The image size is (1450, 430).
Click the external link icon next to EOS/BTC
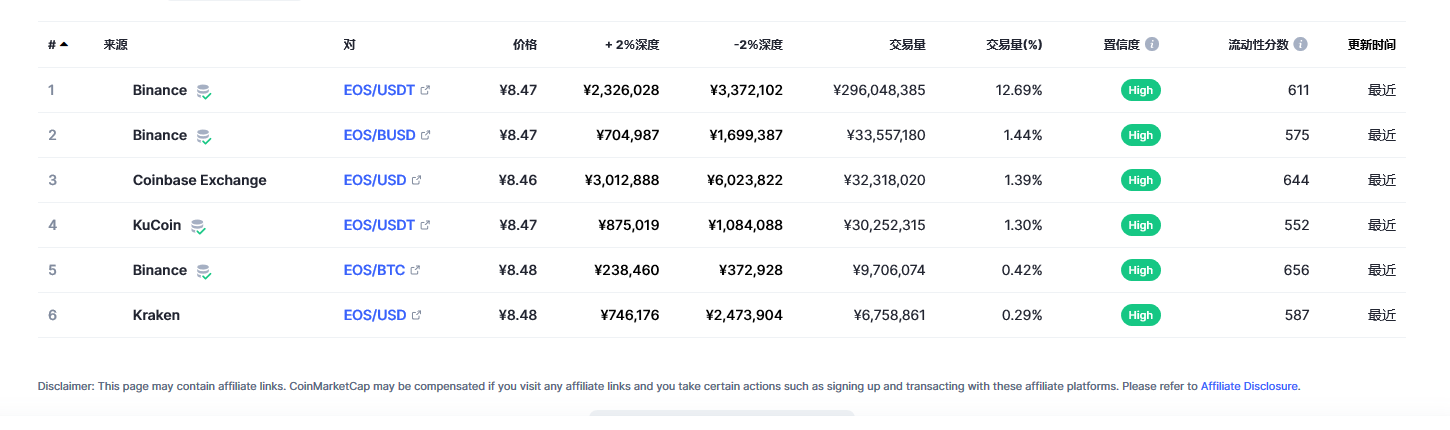[415, 270]
